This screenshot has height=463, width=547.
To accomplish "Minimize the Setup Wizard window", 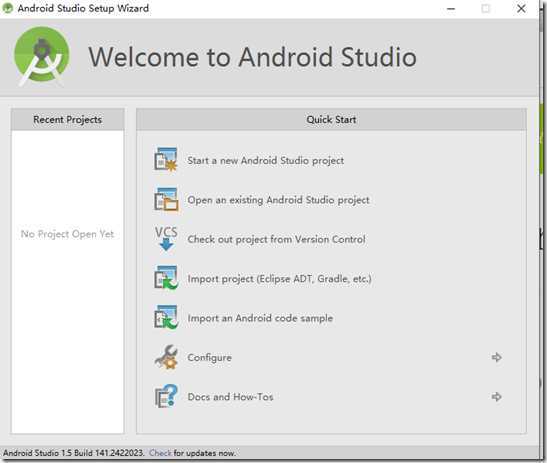I will coord(451,8).
